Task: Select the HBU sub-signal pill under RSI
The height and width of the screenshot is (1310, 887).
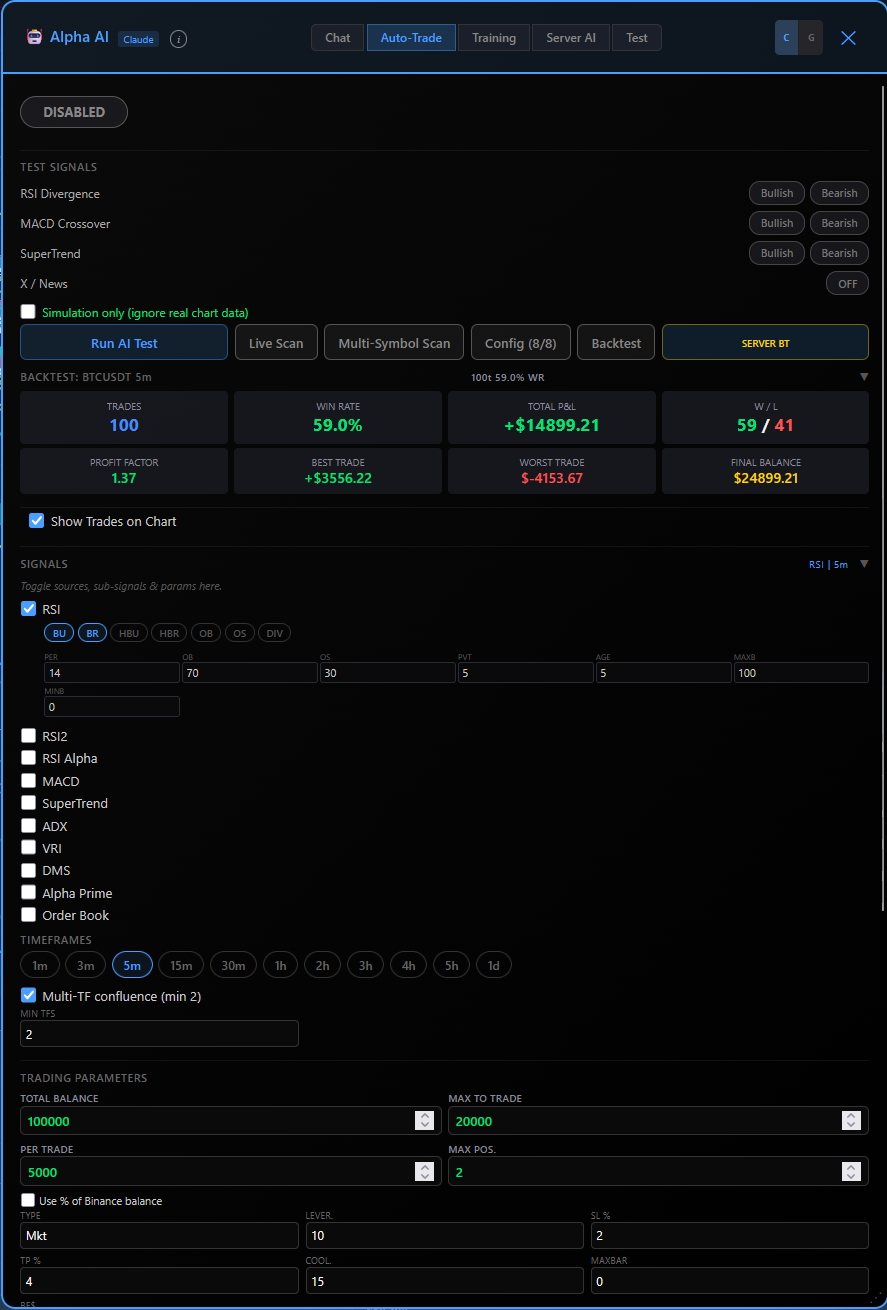Action: [128, 632]
